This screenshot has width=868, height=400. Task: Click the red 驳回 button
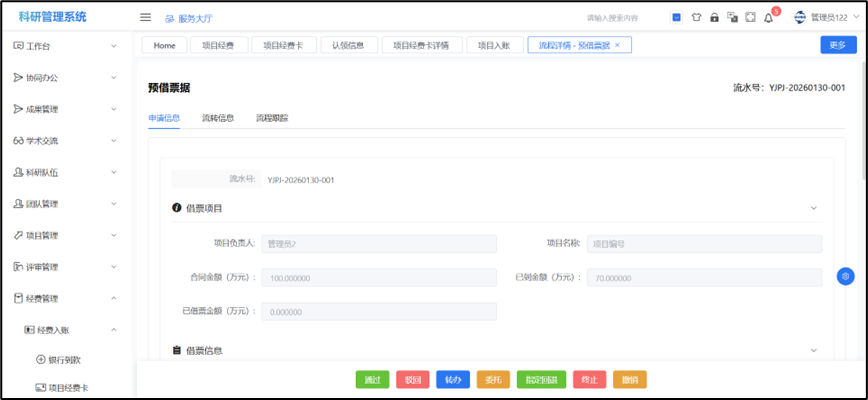(x=412, y=379)
